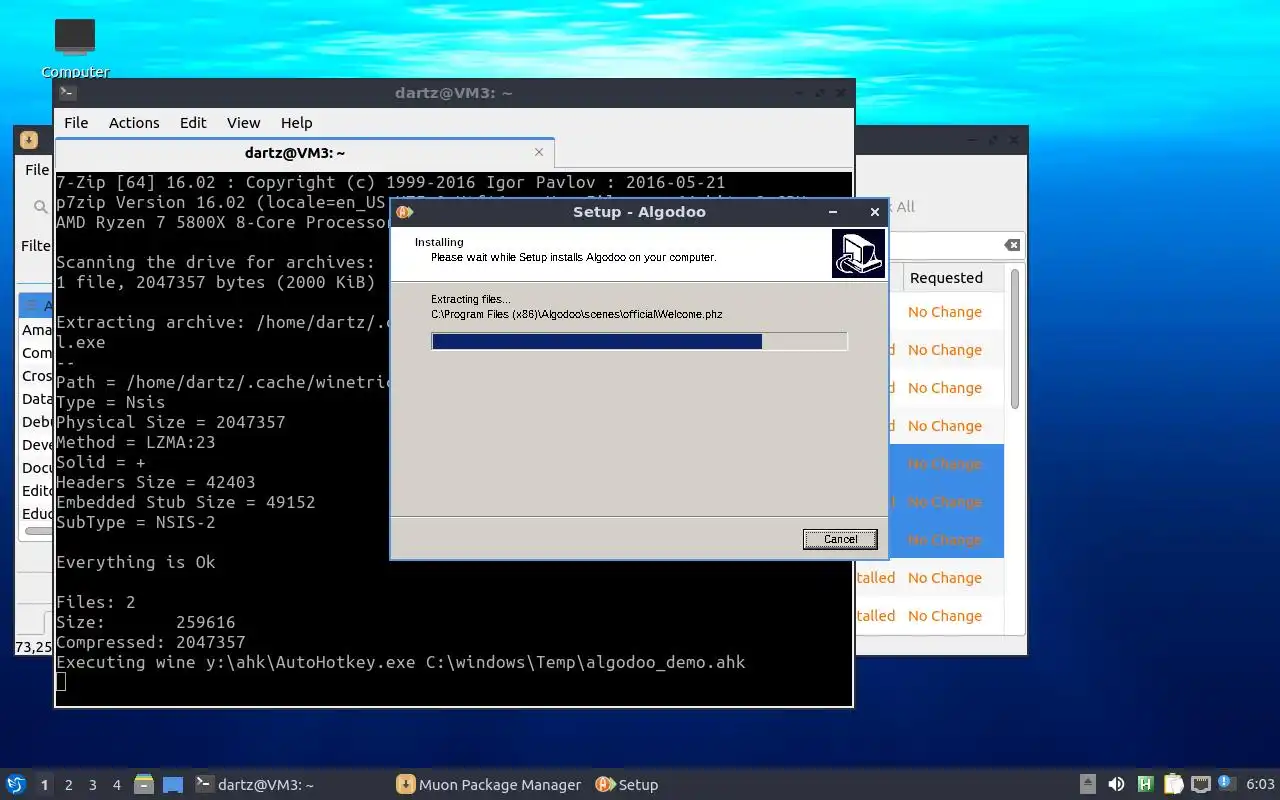Select the dartz@VM3: ~ terminal tab
This screenshot has width=1280, height=800.
[305, 153]
